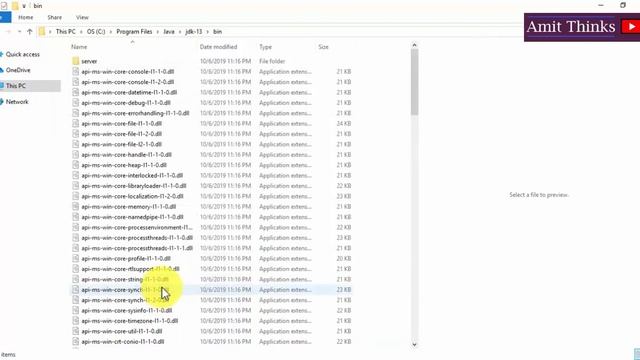This screenshot has height=360, width=640.
Task: Open the Home ribbon tab
Action: pyautogui.click(x=26, y=18)
